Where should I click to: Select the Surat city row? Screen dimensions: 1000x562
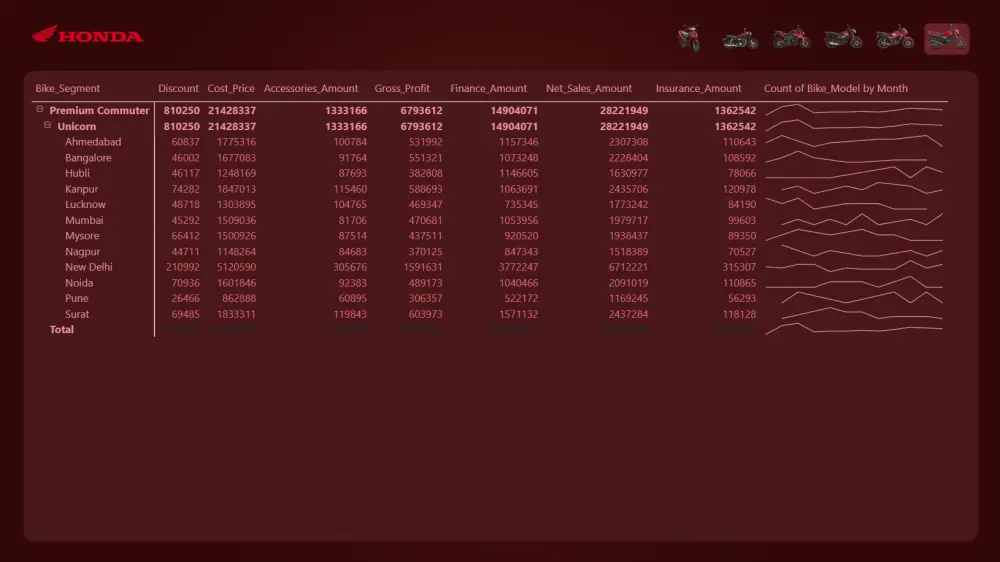[77, 314]
